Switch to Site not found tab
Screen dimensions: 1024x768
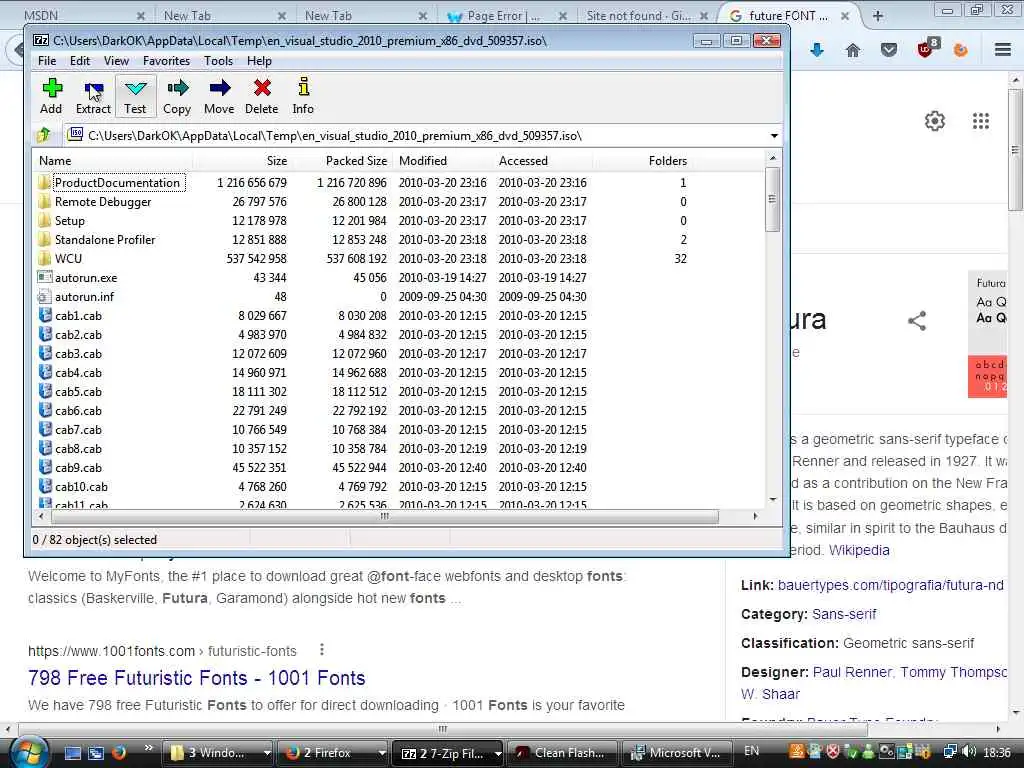647,16
